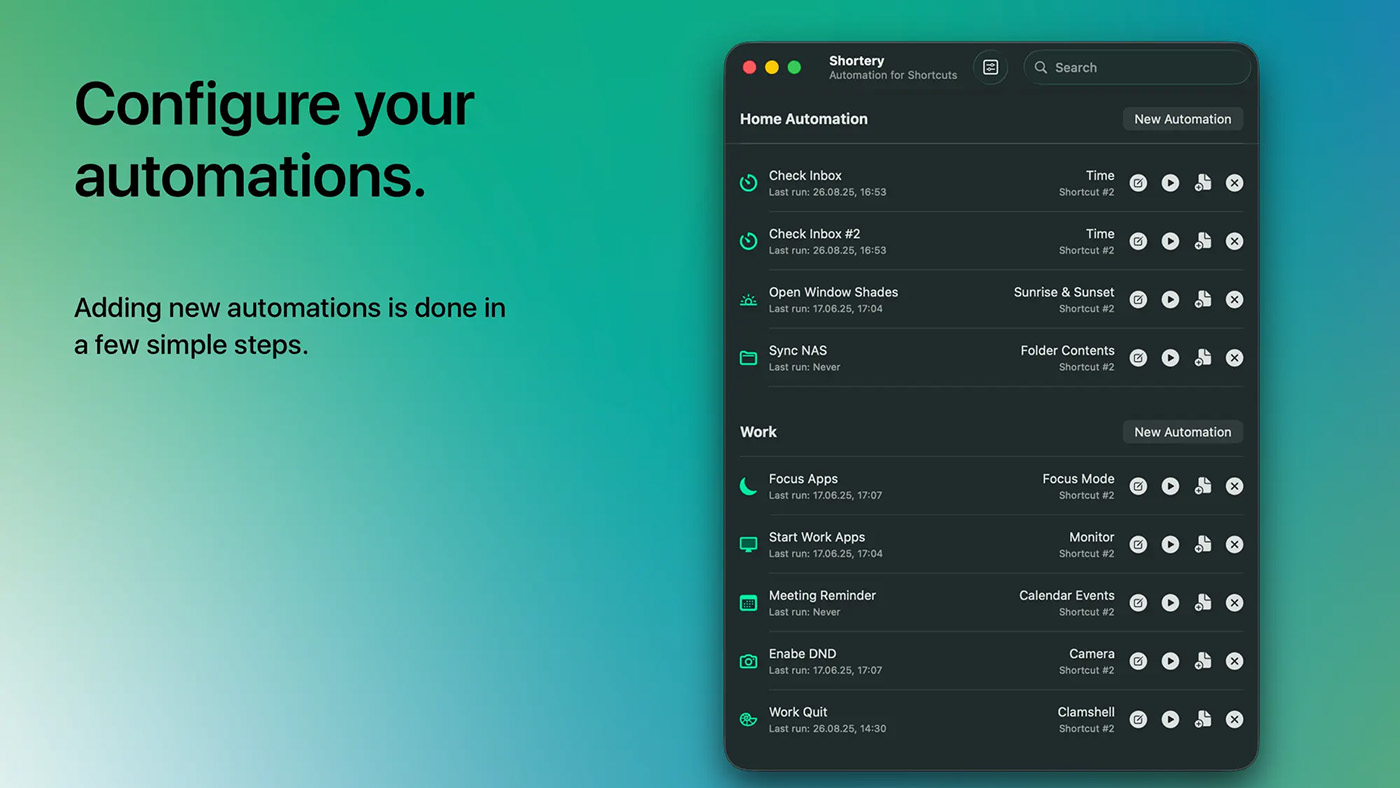Click the timer icon for Check Inbox

748,183
